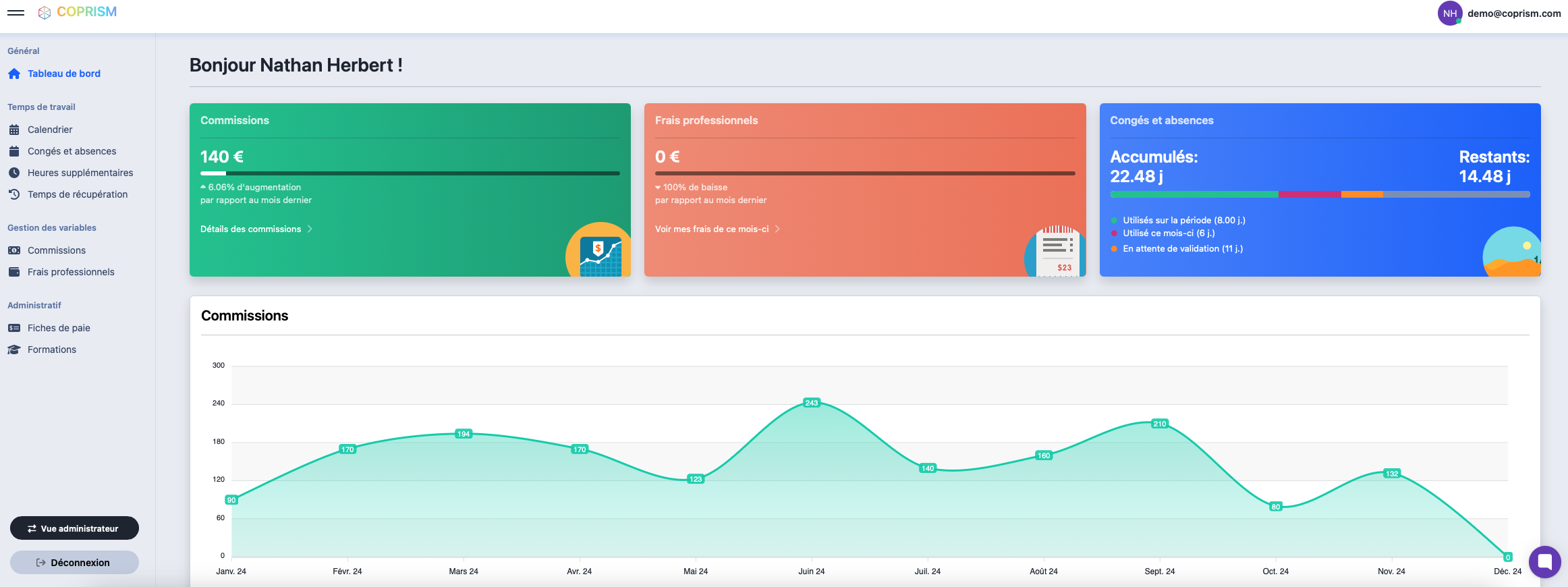Click the Fiches de paie icon
The width and height of the screenshot is (1568, 587).
click(x=14, y=328)
